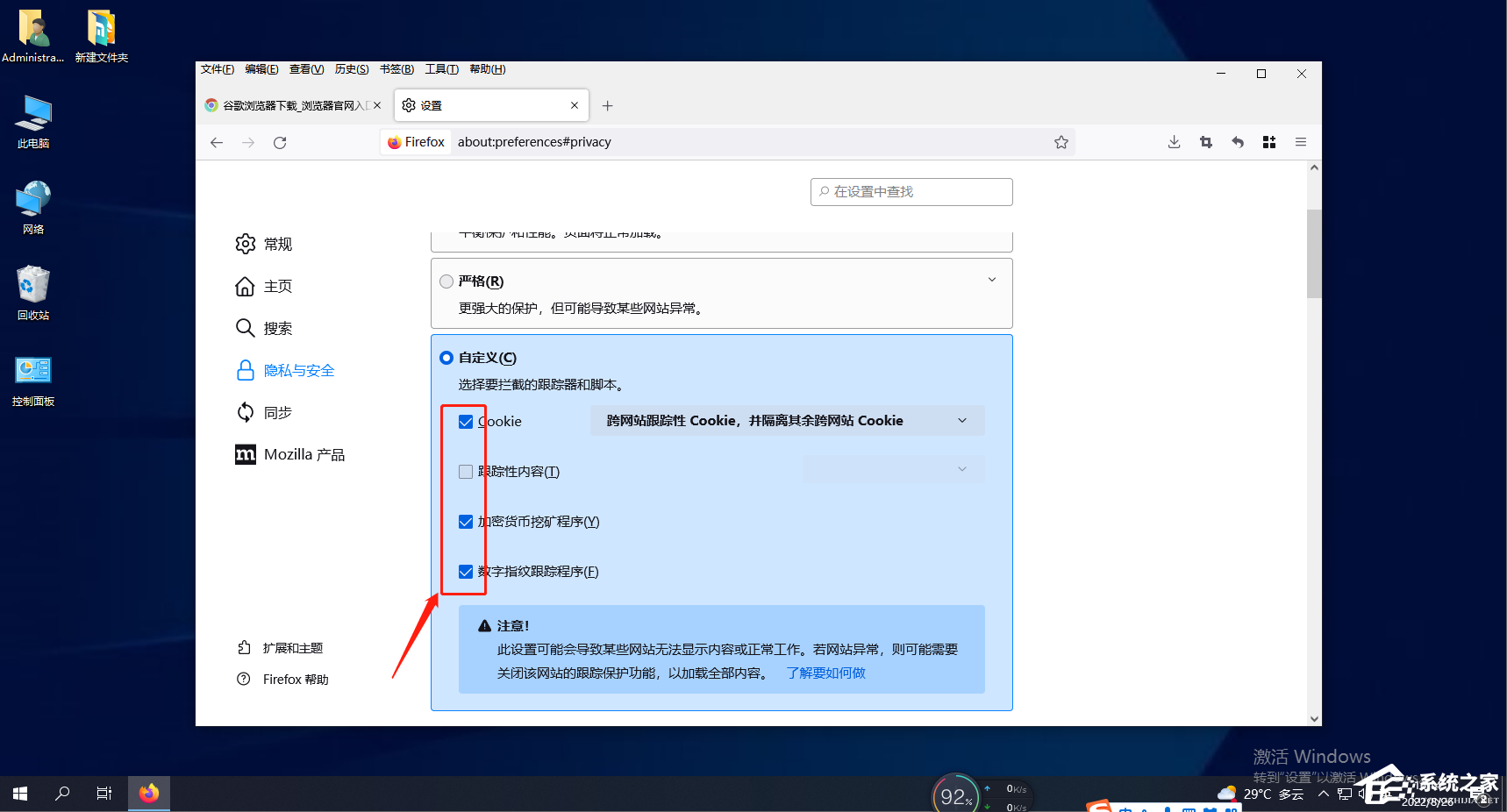Click the 了解要如何做 link
The width and height of the screenshot is (1507, 812).
[x=825, y=673]
